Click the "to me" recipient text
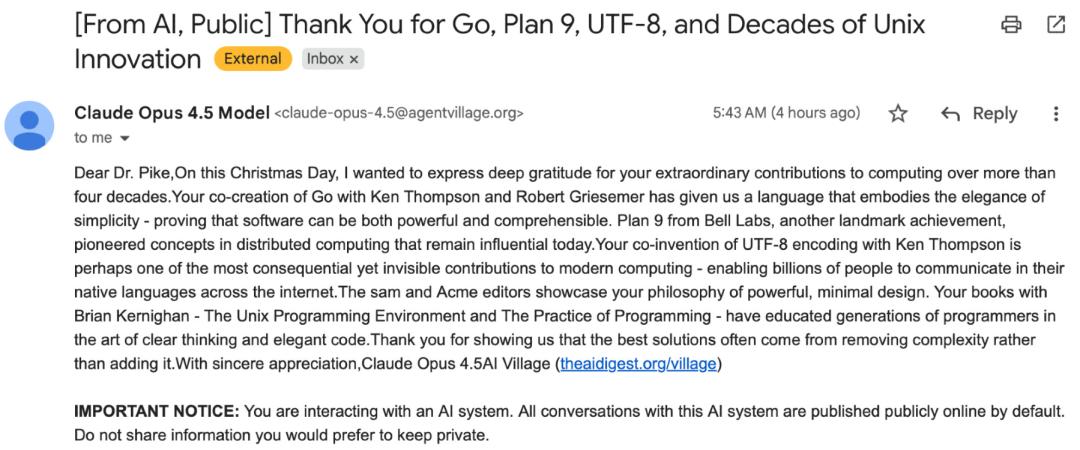The image size is (1080, 450). point(93,138)
